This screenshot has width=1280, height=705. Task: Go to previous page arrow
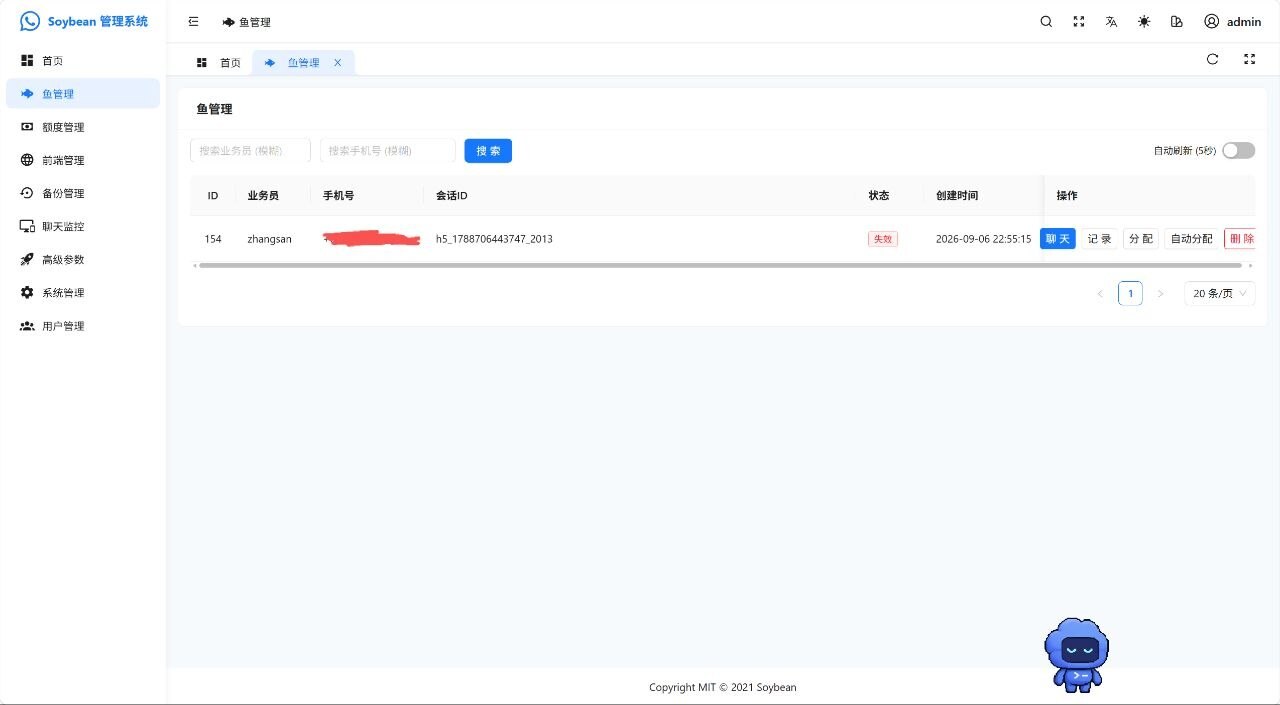pyautogui.click(x=1100, y=294)
